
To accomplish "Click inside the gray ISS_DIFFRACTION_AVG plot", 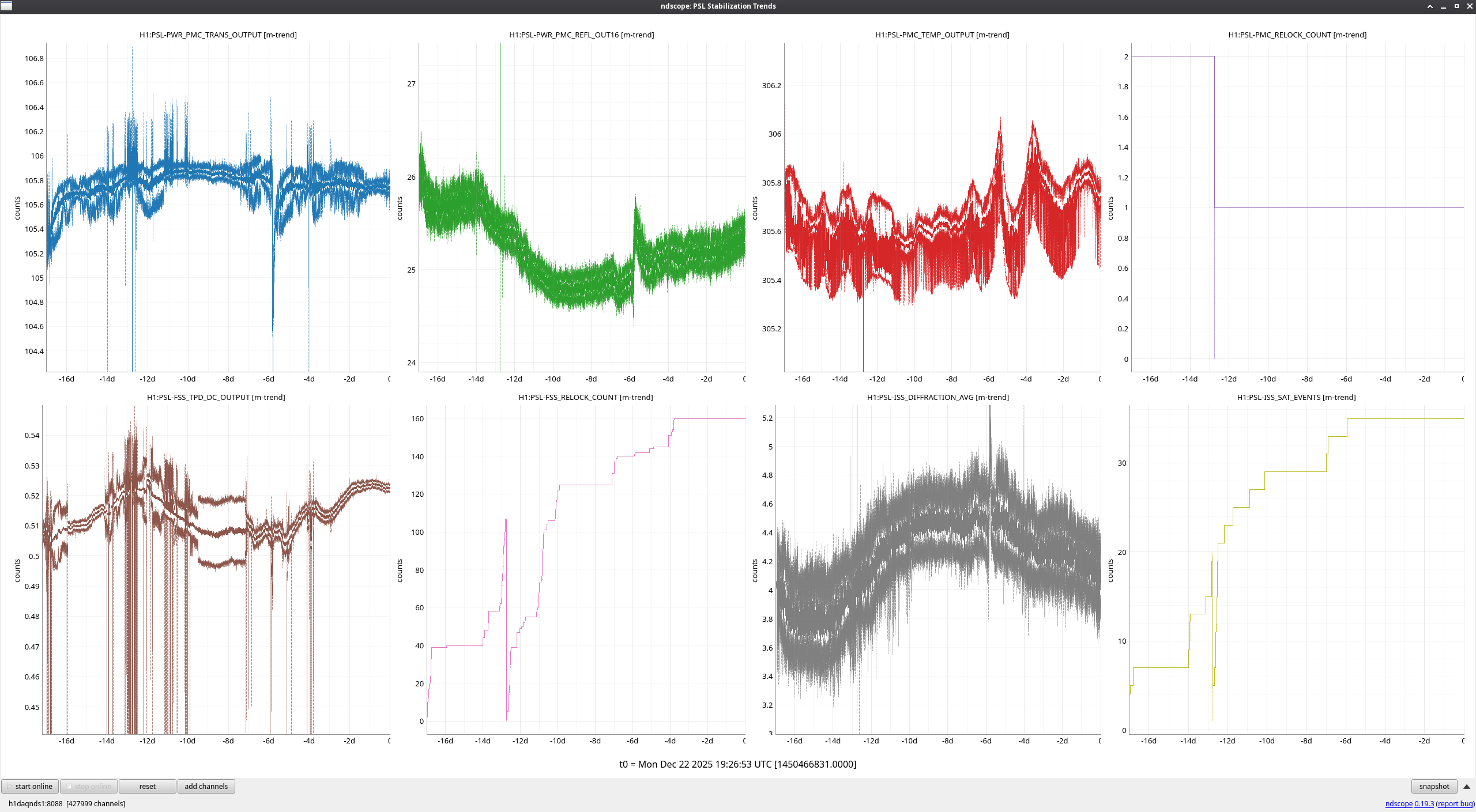I will pyautogui.click(x=938, y=569).
